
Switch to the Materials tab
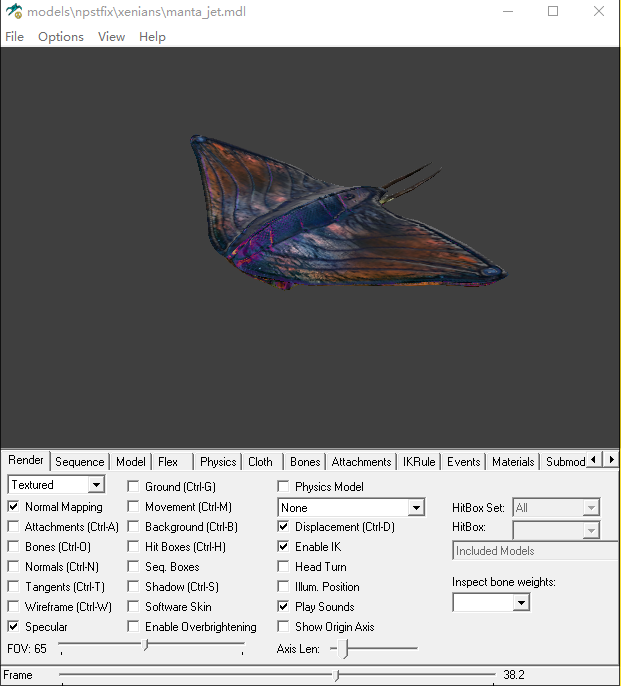point(513,462)
